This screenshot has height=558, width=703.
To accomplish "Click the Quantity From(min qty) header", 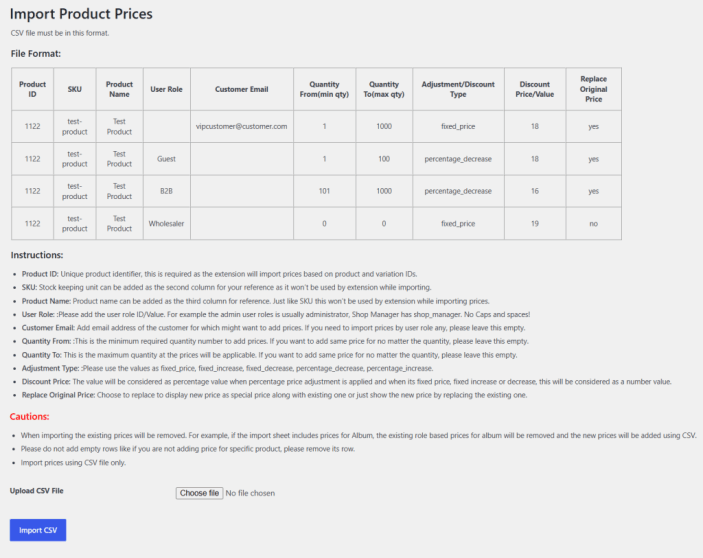I will pyautogui.click(x=325, y=89).
